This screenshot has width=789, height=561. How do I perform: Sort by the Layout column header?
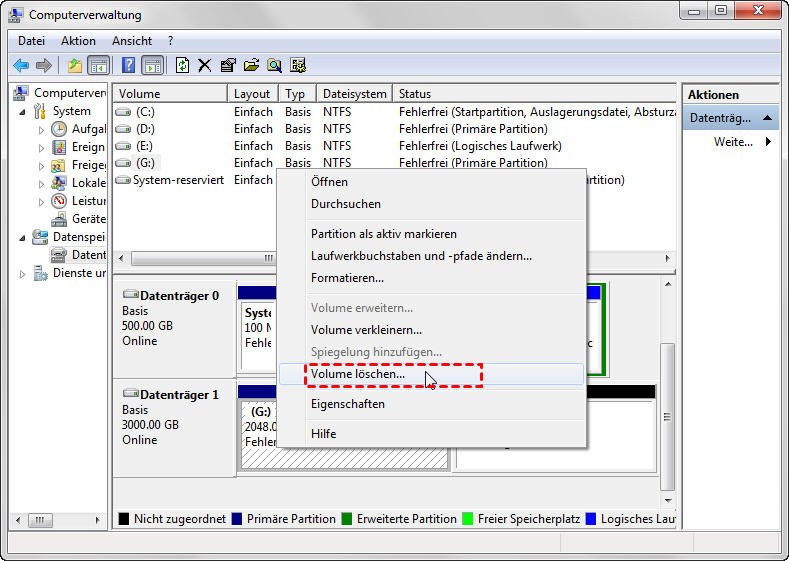253,94
